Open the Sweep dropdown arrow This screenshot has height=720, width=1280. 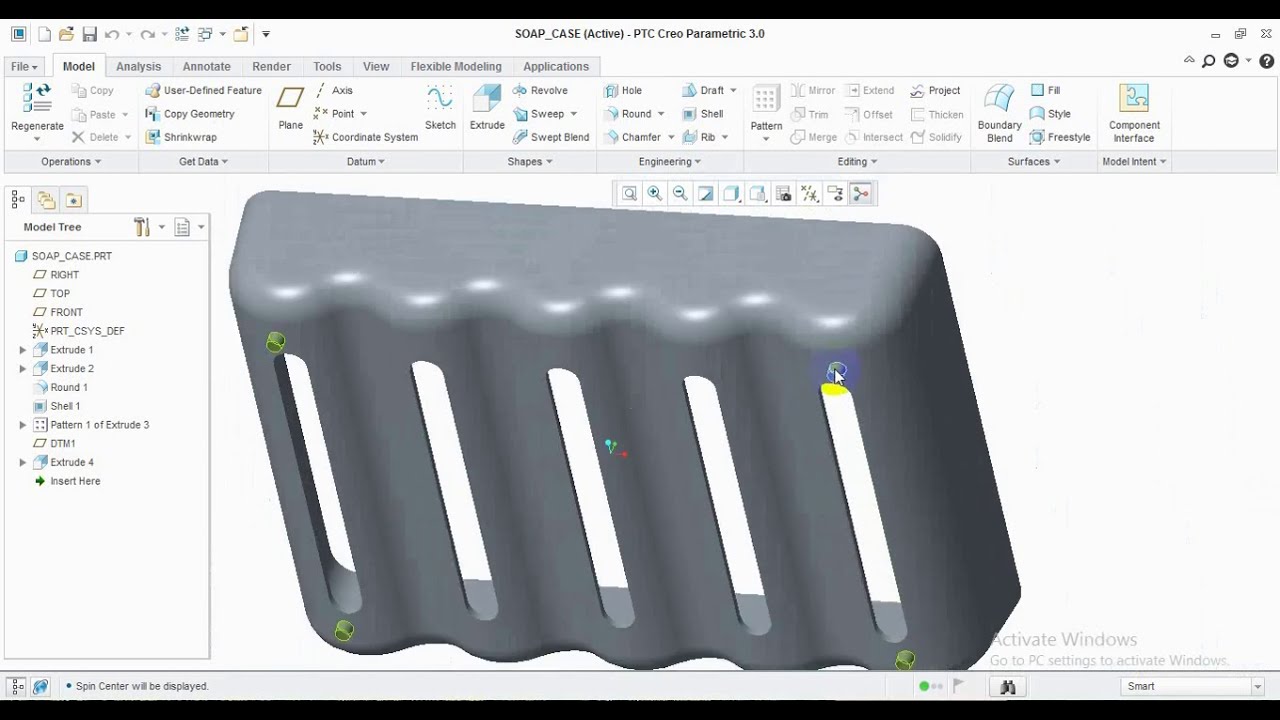point(573,114)
